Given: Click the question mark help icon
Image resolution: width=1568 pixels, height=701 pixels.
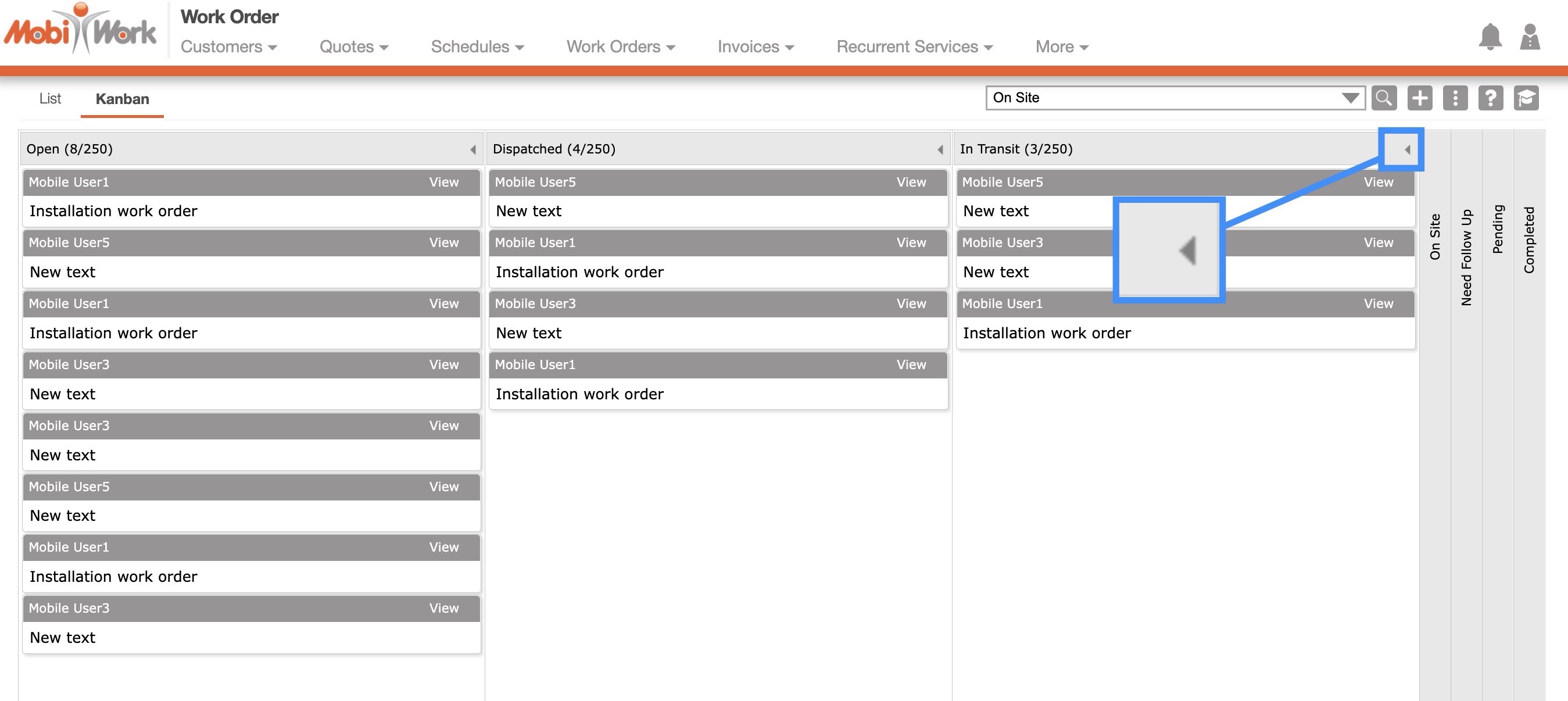Looking at the screenshot, I should pyautogui.click(x=1490, y=98).
